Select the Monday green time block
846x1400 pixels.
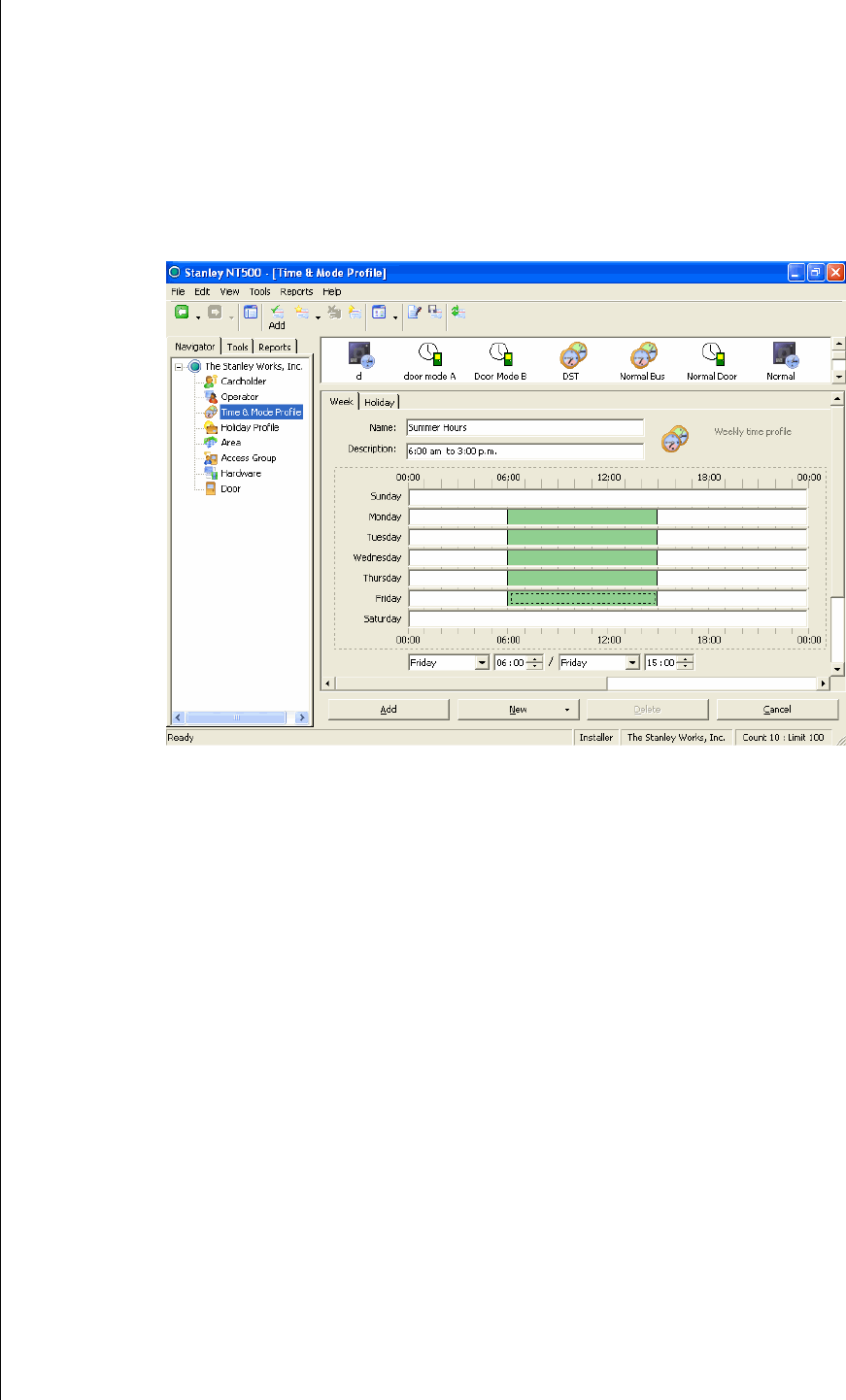583,517
